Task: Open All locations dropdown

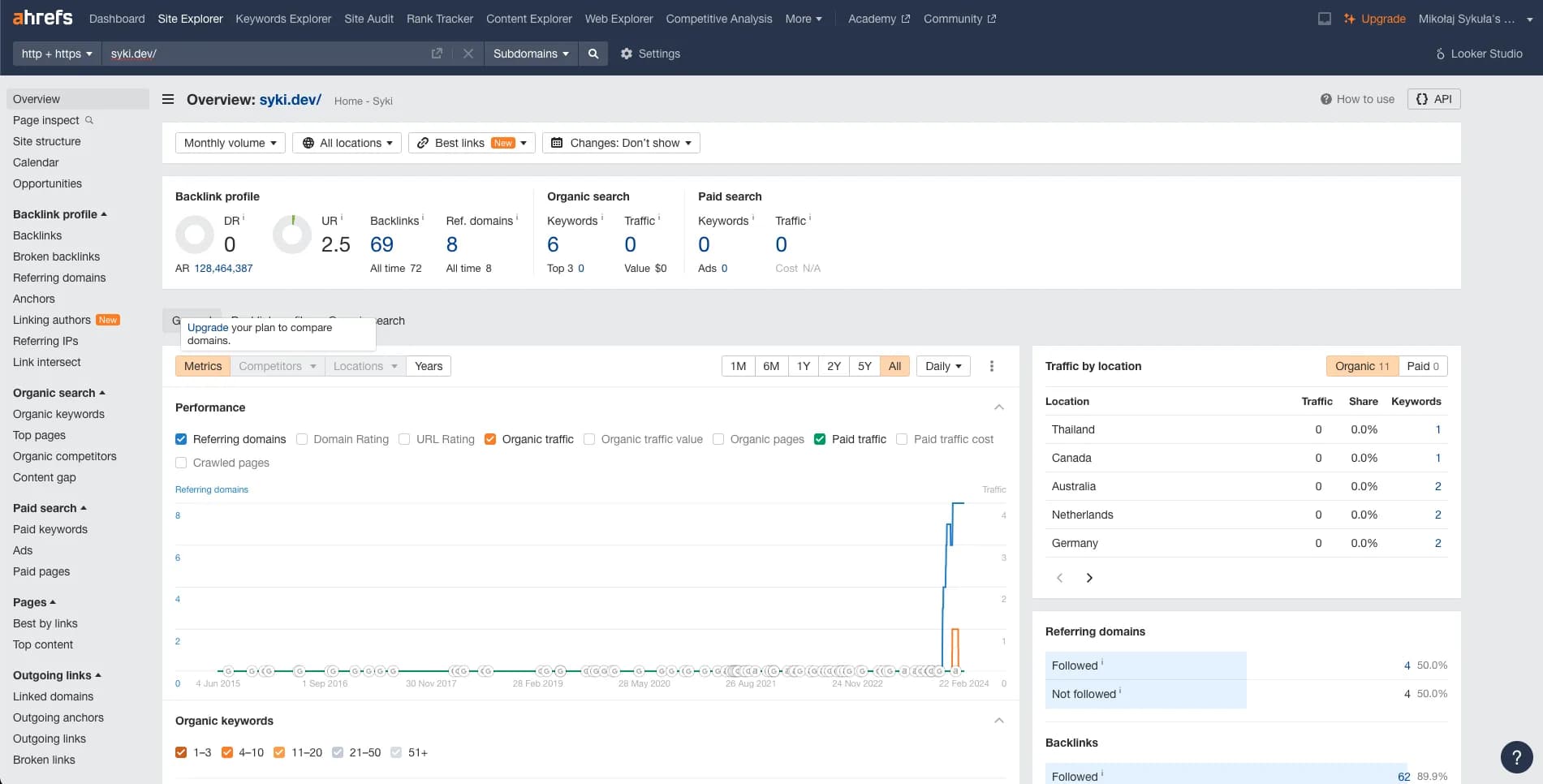Action: coord(347,143)
